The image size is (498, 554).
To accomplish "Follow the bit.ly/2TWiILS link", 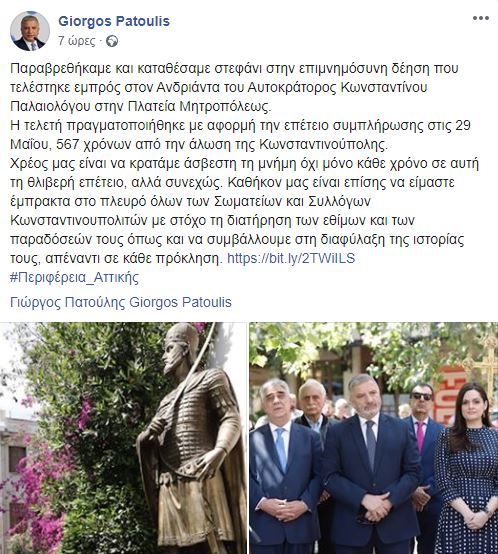I will pyautogui.click(x=291, y=258).
